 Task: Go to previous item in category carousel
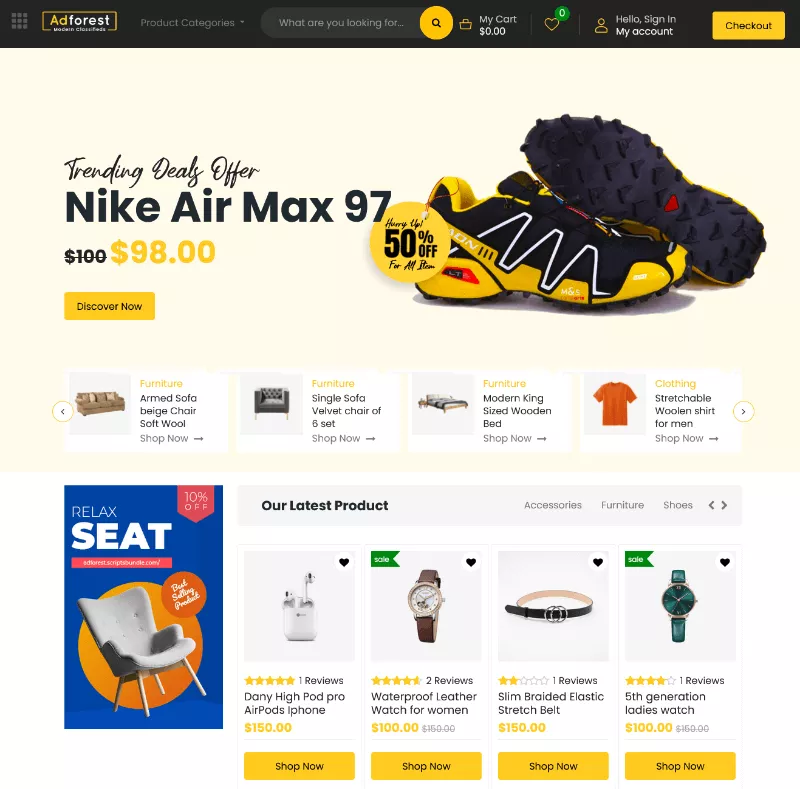[63, 411]
